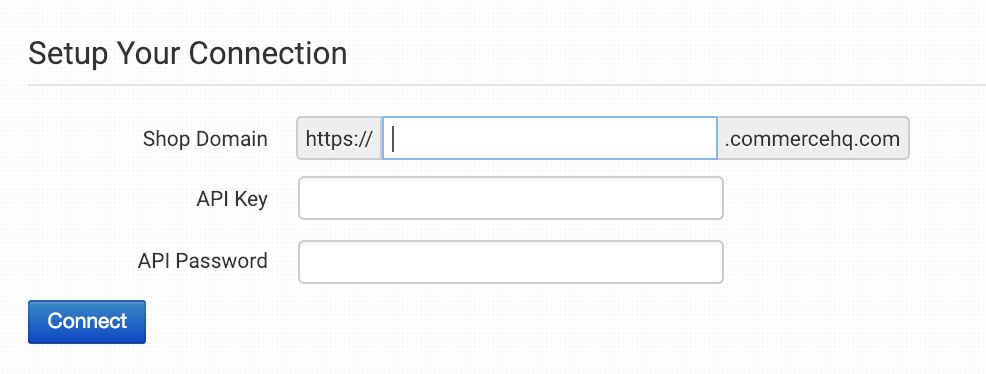Place cursor in the store subdomain field

coord(550,138)
